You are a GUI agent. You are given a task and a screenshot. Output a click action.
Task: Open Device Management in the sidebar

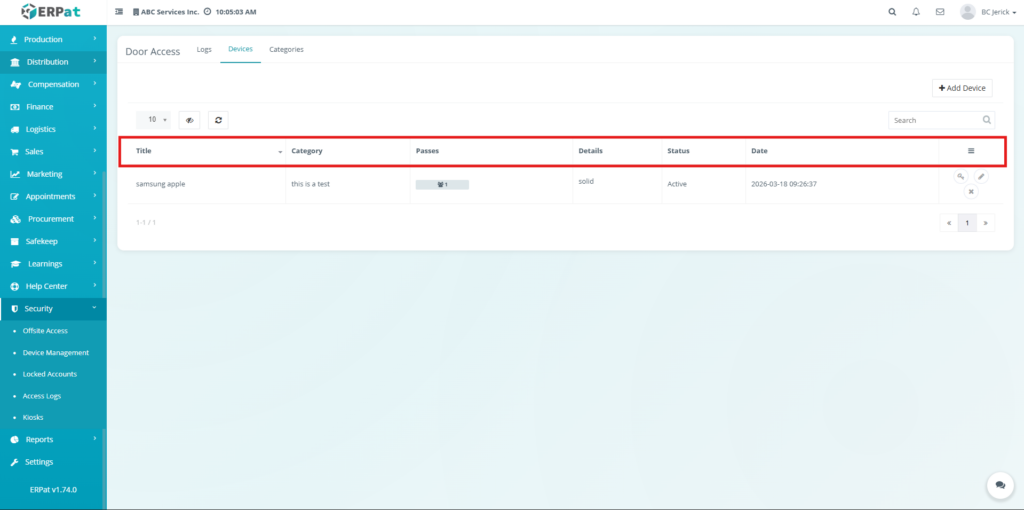(55, 353)
